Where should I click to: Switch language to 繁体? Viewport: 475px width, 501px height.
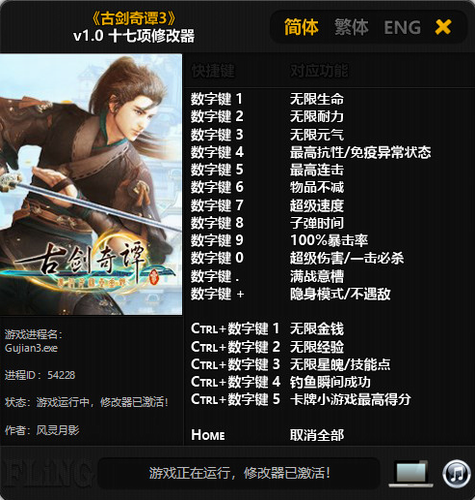[351, 27]
